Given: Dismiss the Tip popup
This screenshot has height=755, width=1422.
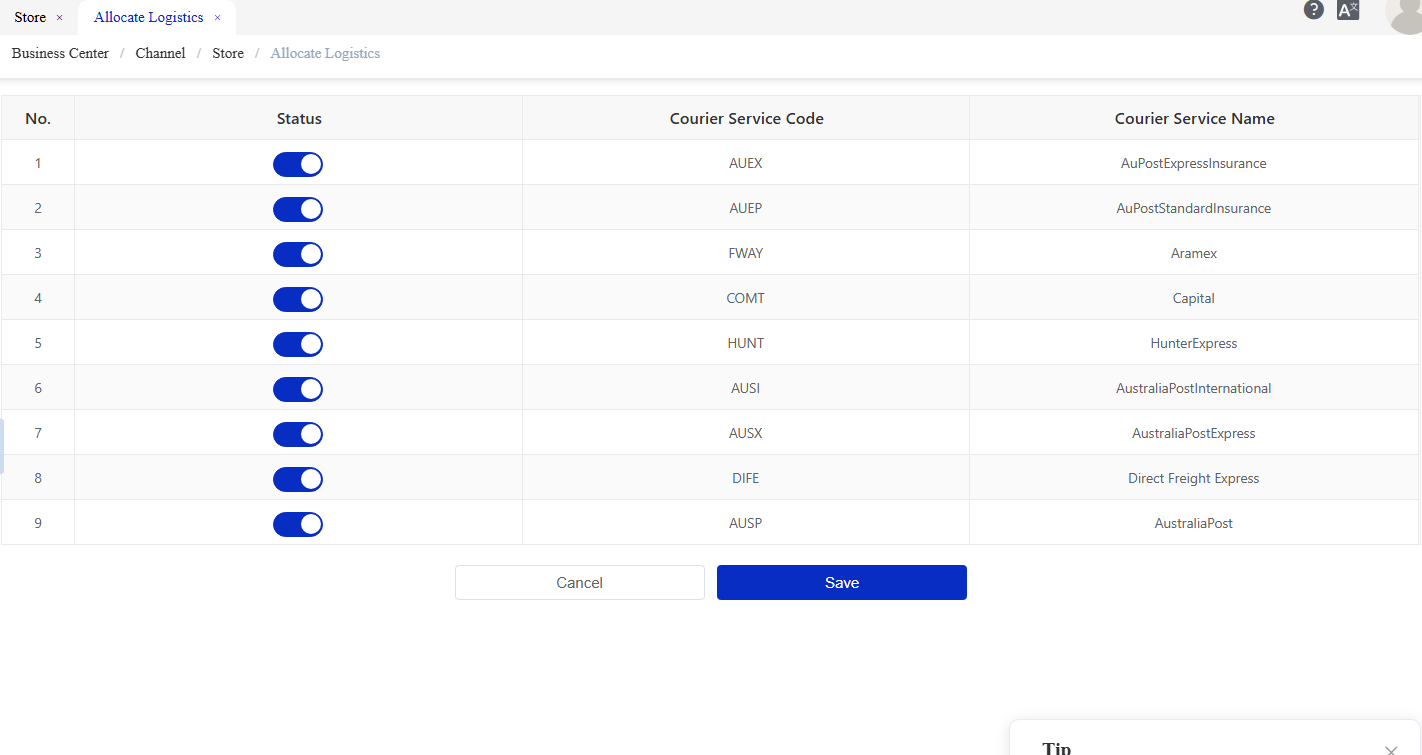Looking at the screenshot, I should [1391, 750].
